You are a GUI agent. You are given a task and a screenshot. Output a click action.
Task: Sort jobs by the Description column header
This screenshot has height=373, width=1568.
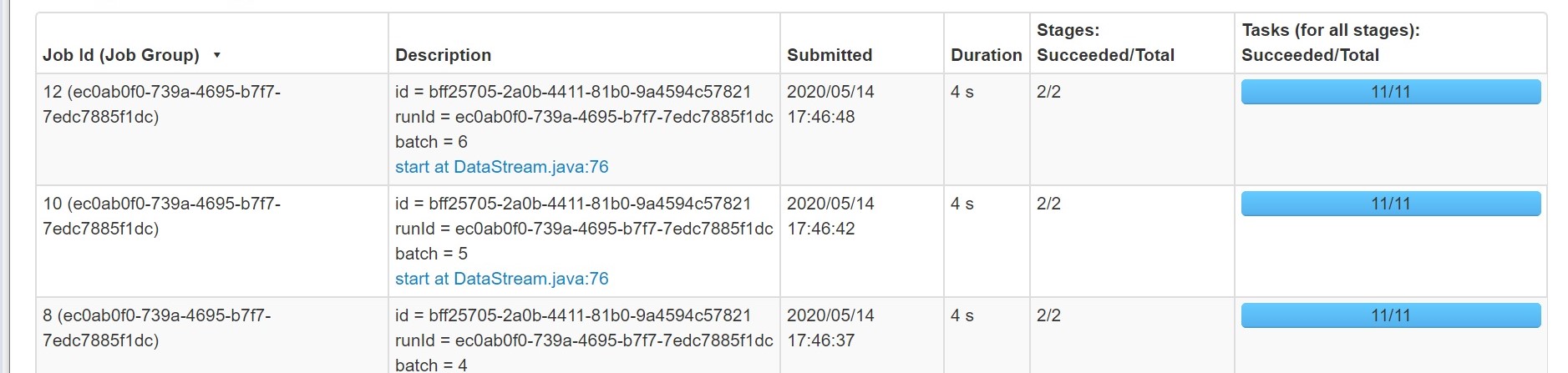443,55
